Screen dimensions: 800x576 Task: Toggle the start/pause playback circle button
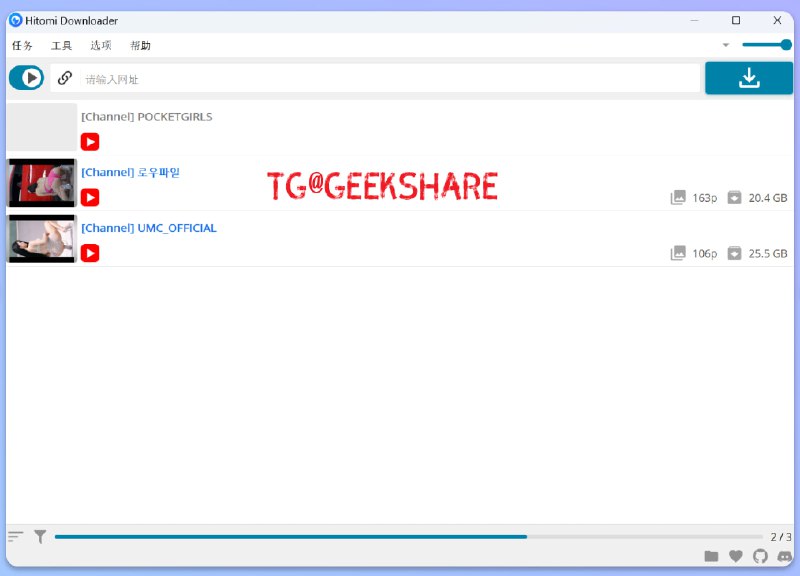(26, 78)
